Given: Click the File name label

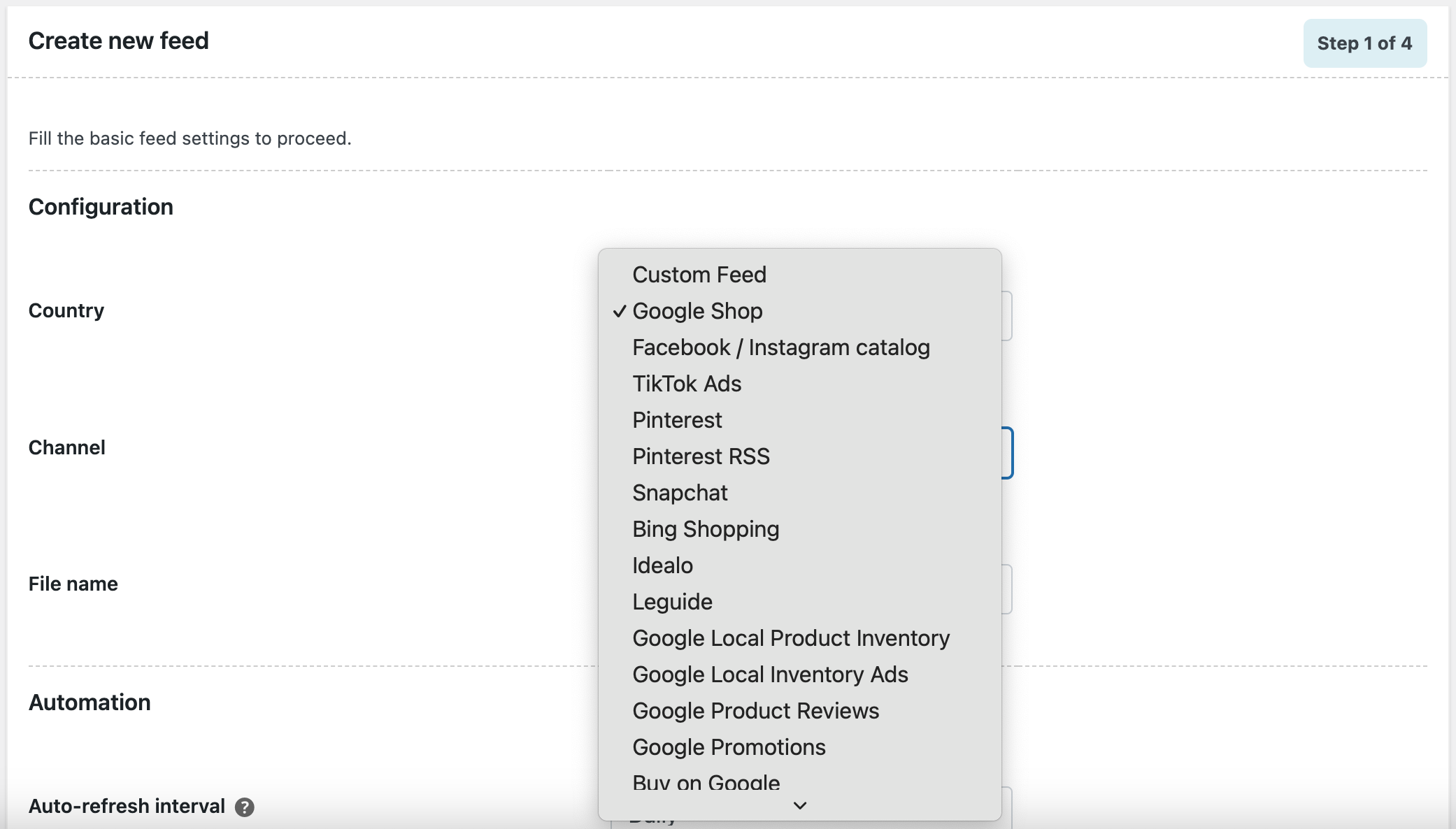Looking at the screenshot, I should tap(73, 584).
